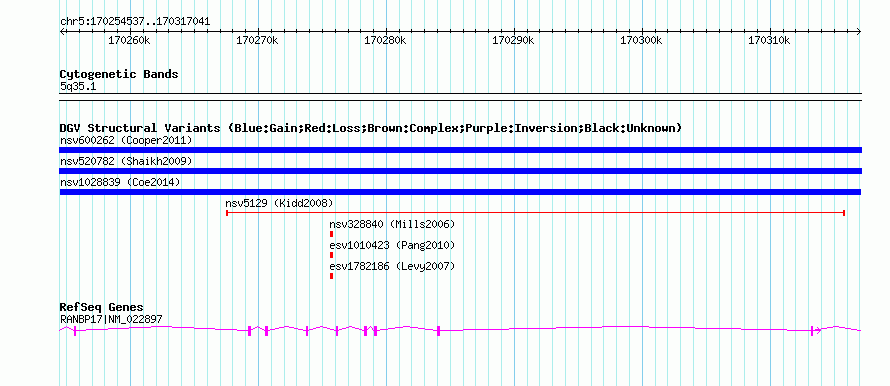Open variant nsv520782 (Shaikh2009) label
The image size is (890, 386).
point(126,161)
